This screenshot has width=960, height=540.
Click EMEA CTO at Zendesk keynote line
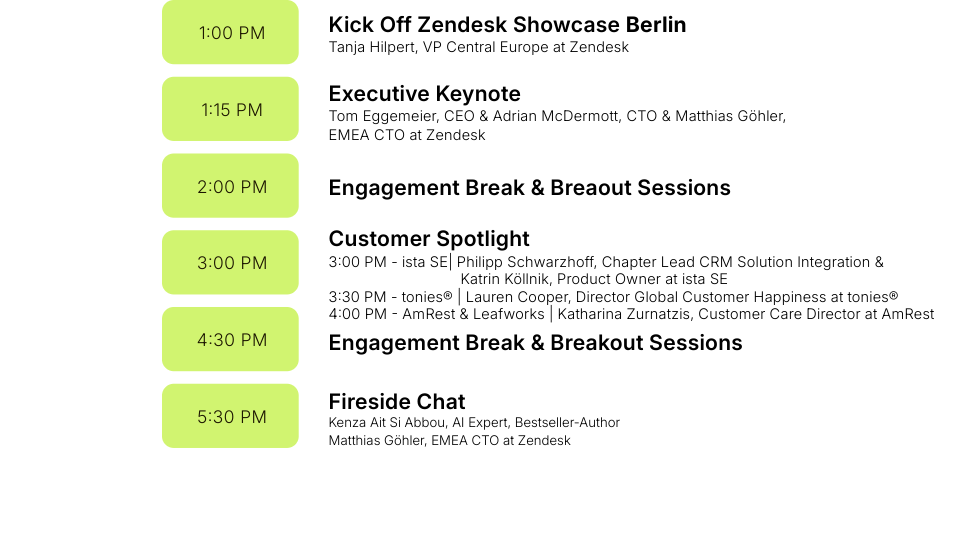pos(407,135)
